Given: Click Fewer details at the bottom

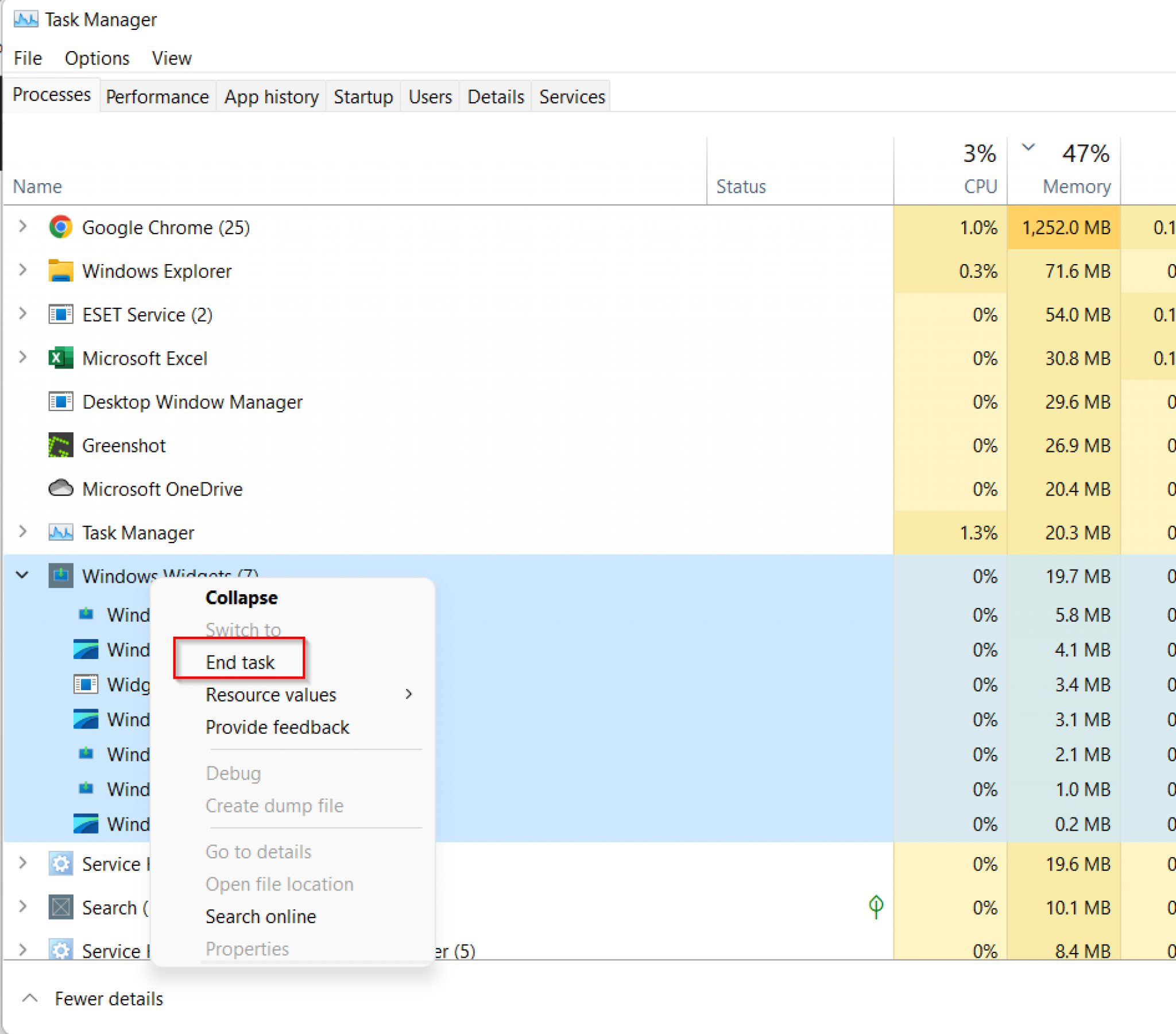Looking at the screenshot, I should [109, 998].
